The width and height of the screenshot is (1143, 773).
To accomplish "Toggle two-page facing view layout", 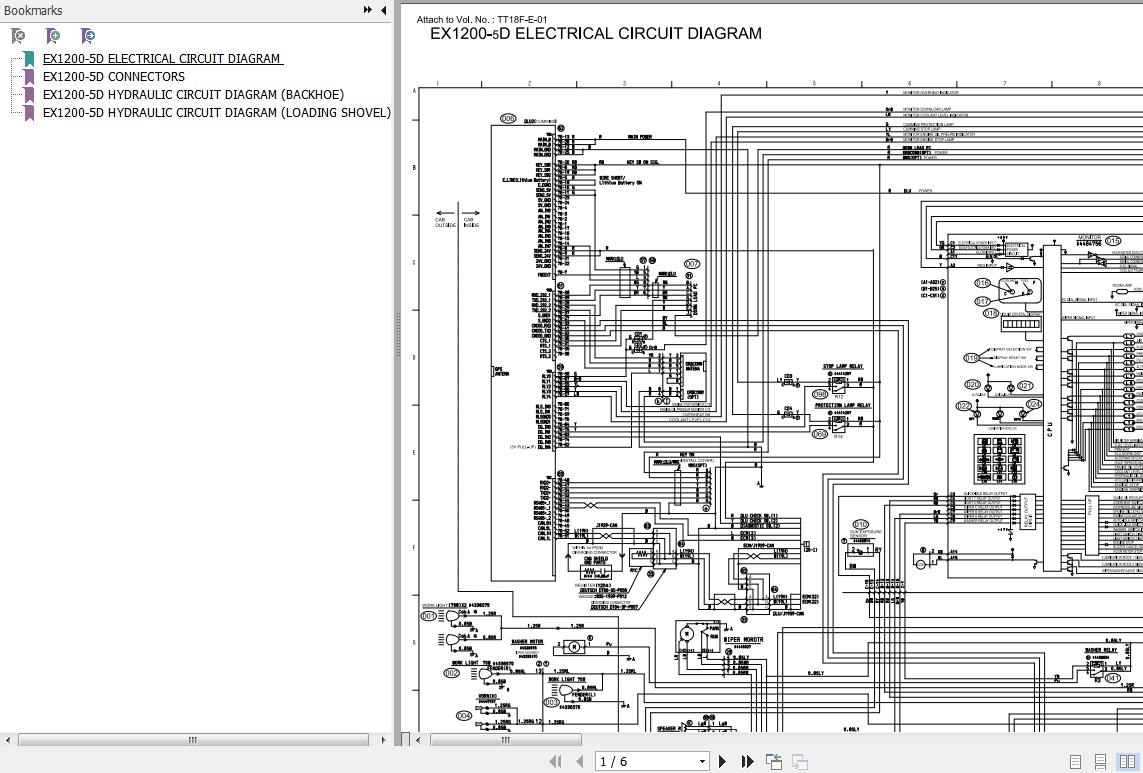I will pyautogui.click(x=1127, y=762).
